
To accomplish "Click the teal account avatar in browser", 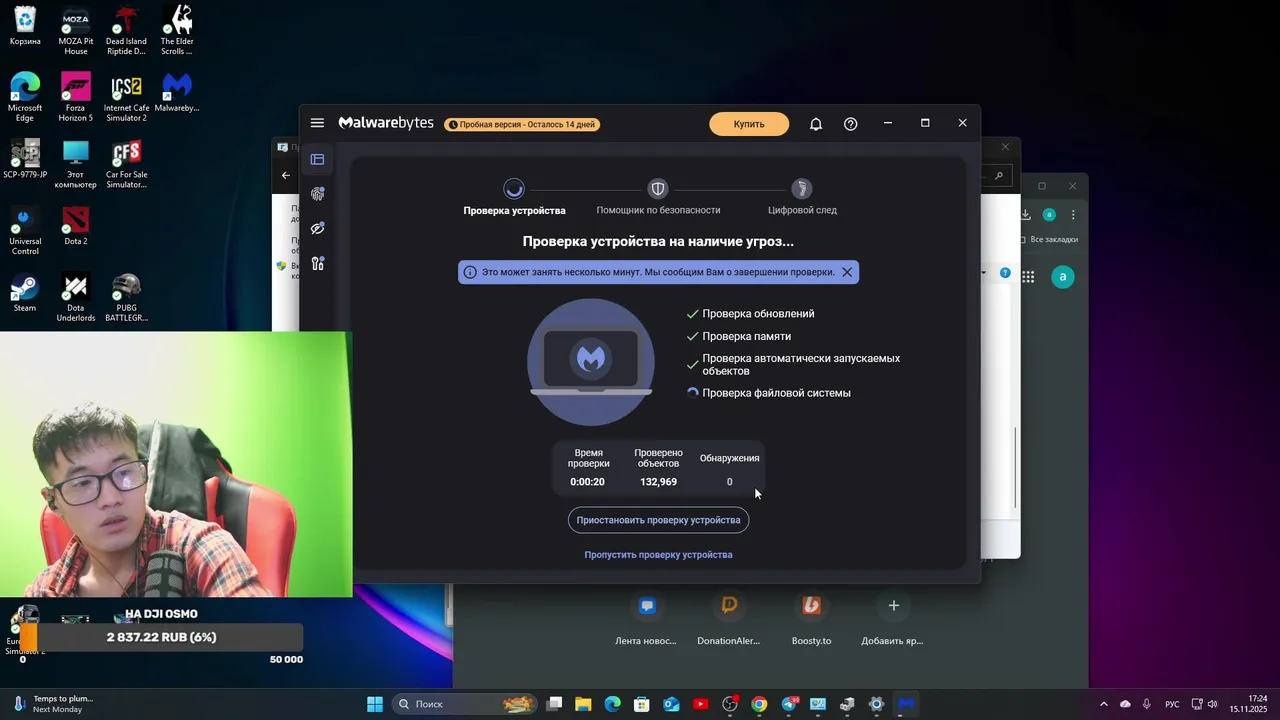I will point(1063,276).
